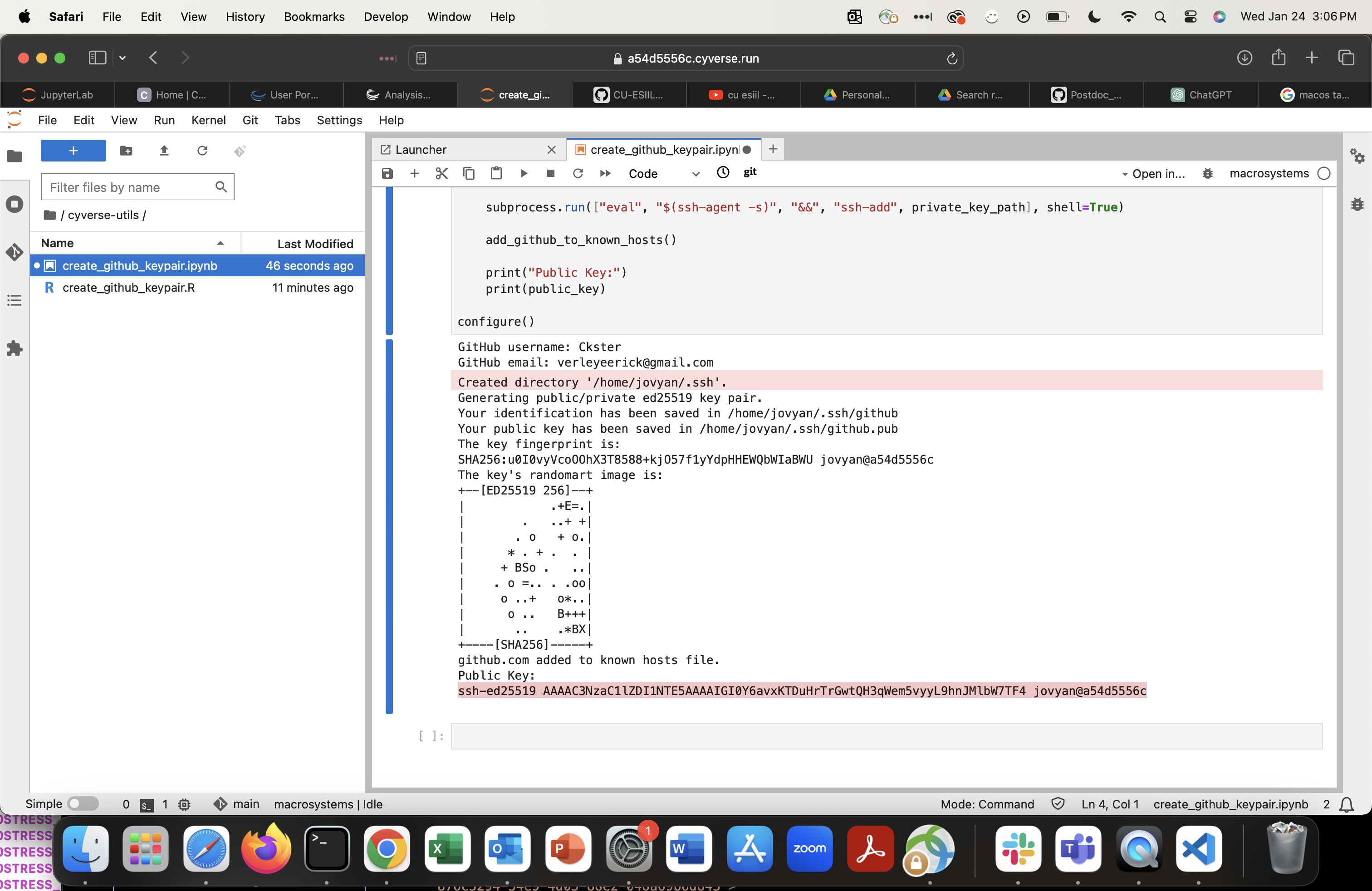Restart kernel and run all cells
This screenshot has width=1372, height=891.
pyautogui.click(x=605, y=173)
